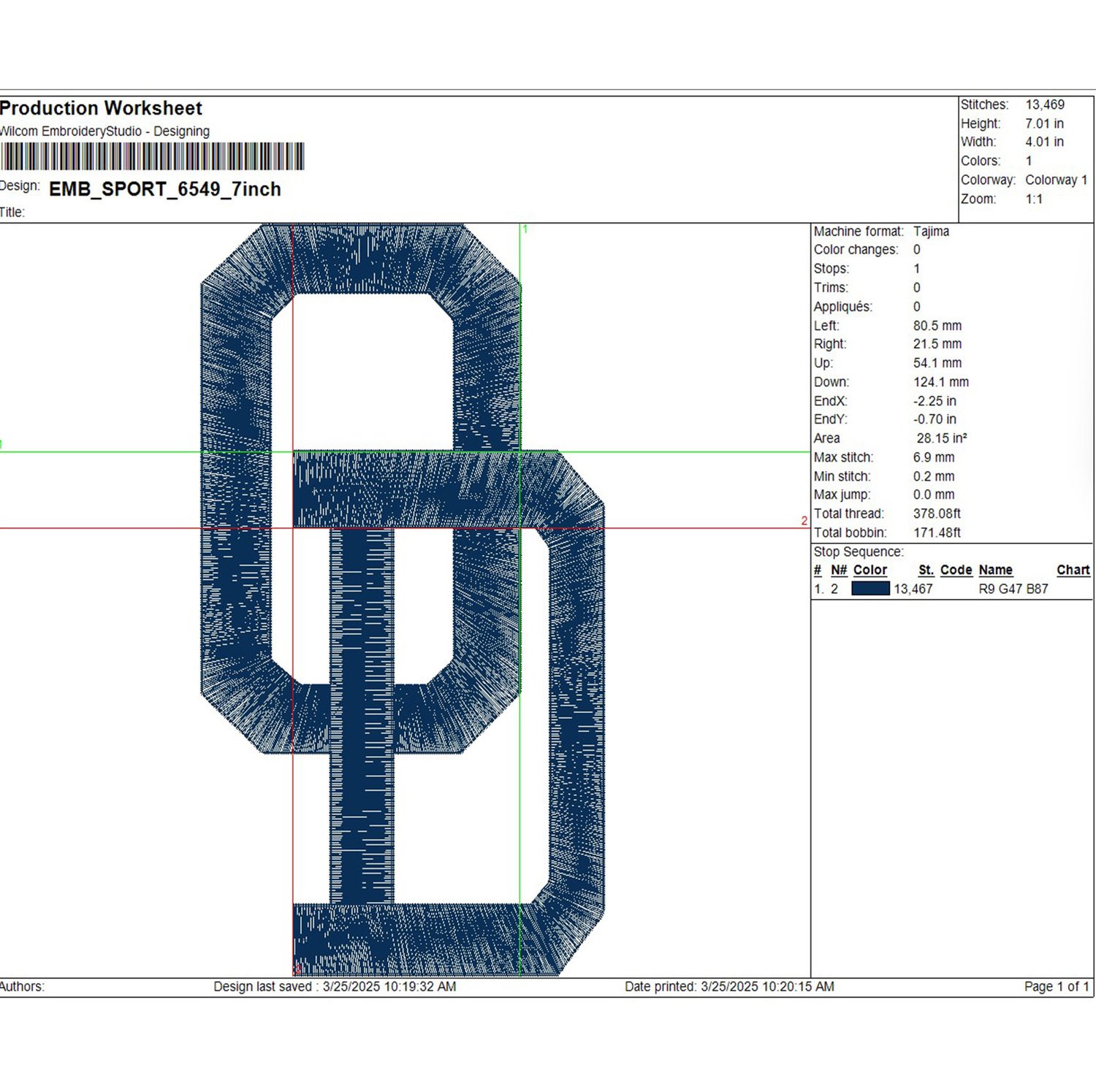Click the Trims label

click(831, 288)
